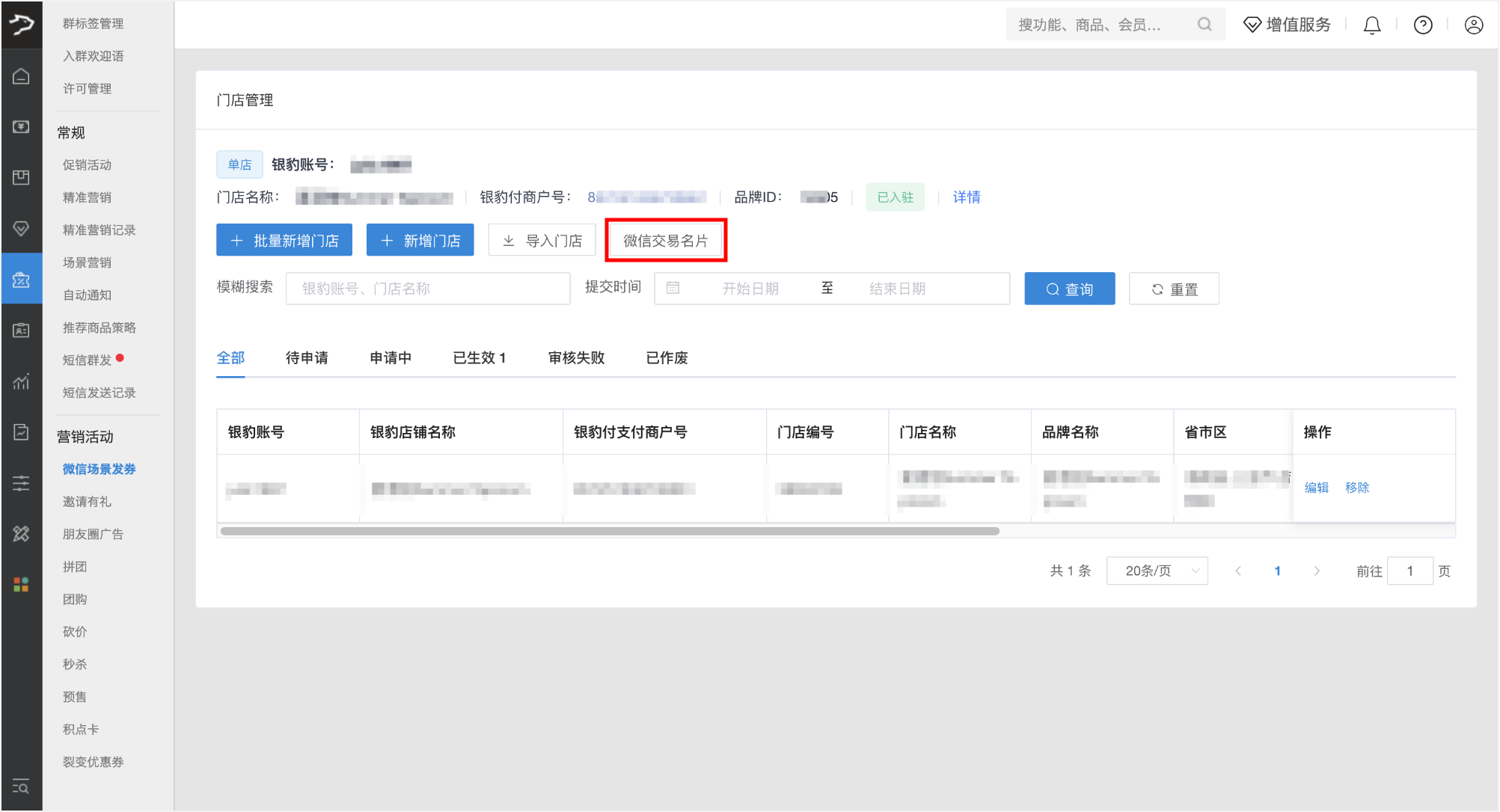Focus the 模糊搜索 input field

(x=427, y=289)
